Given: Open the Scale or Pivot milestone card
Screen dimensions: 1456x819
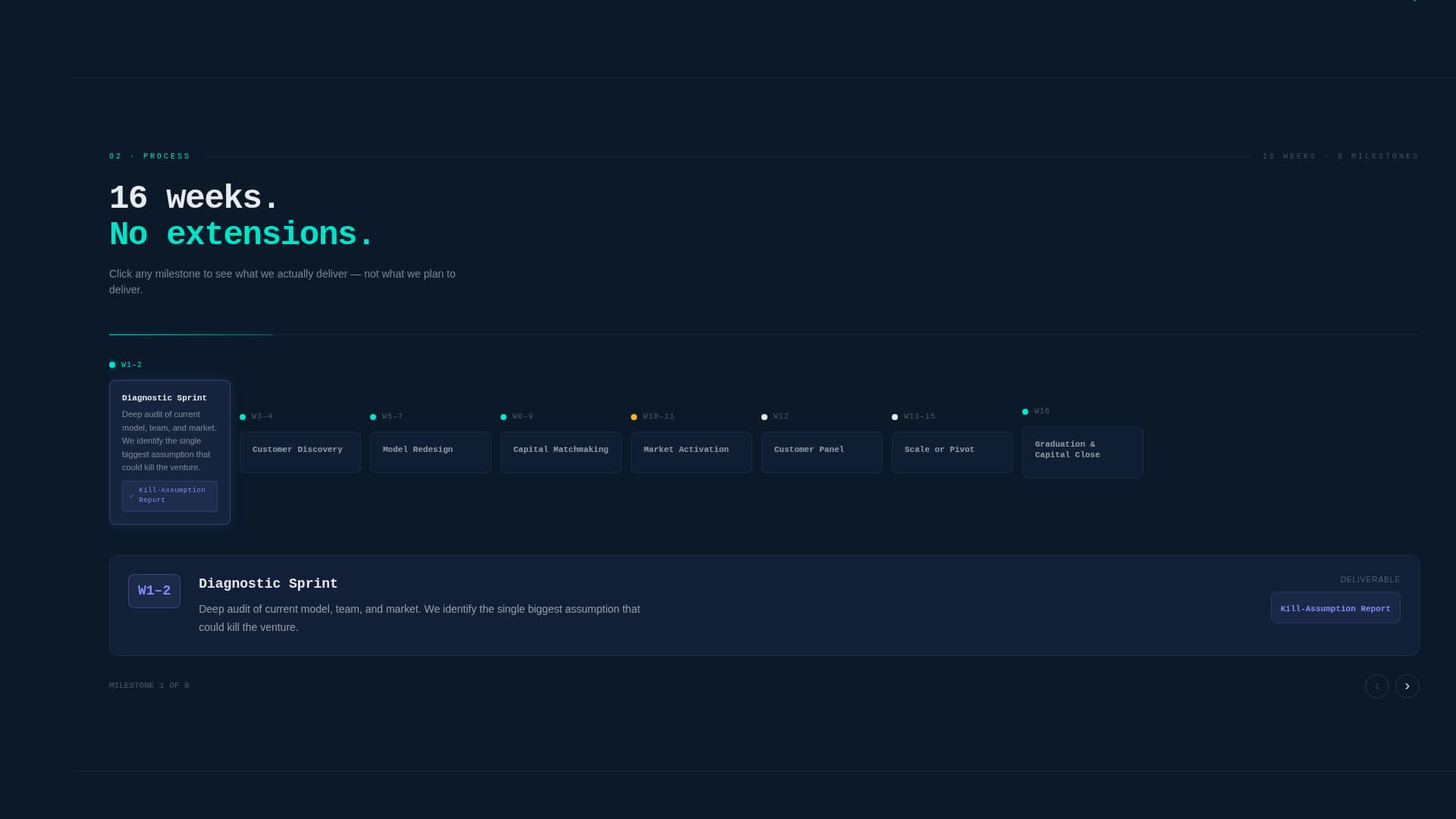Looking at the screenshot, I should click(952, 452).
